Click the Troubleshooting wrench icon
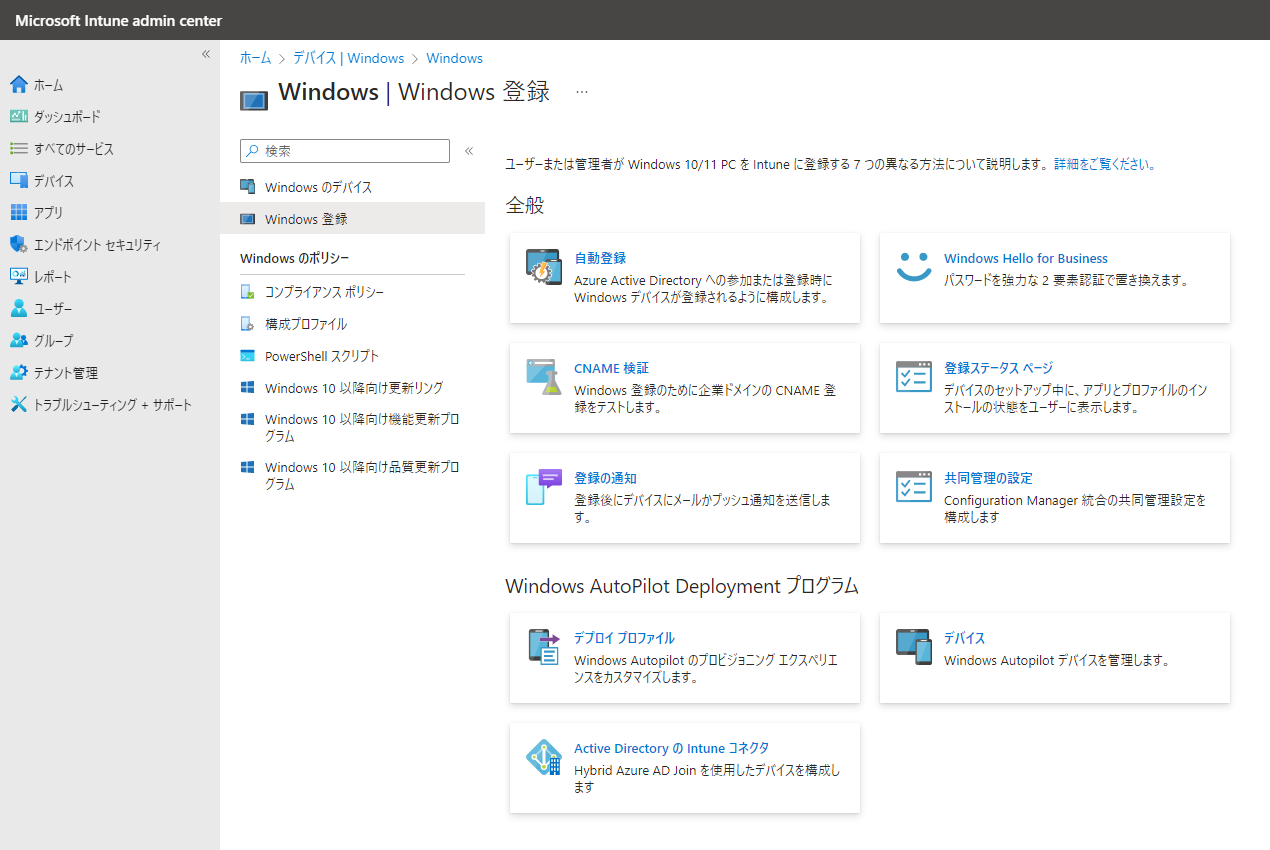Screen dimensions: 1270x850 [x=18, y=405]
